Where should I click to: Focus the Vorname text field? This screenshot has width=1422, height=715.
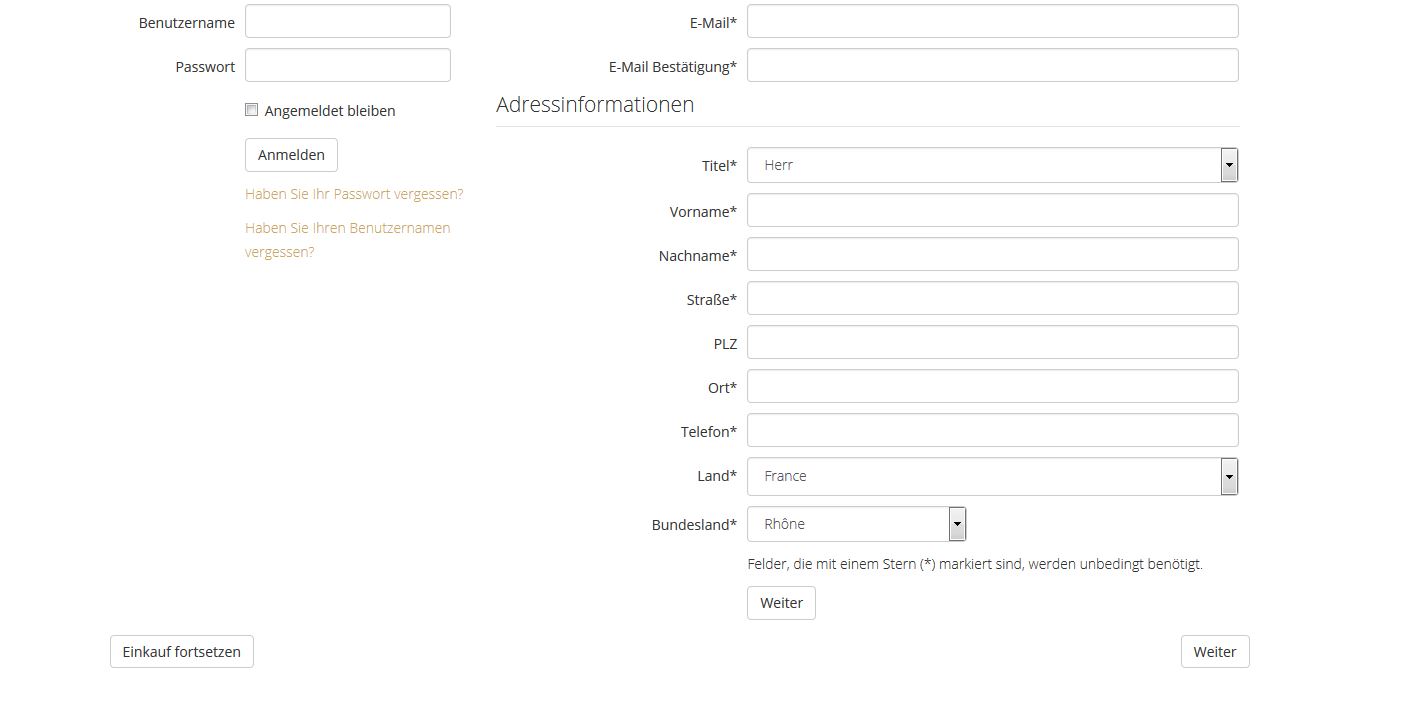pos(992,210)
